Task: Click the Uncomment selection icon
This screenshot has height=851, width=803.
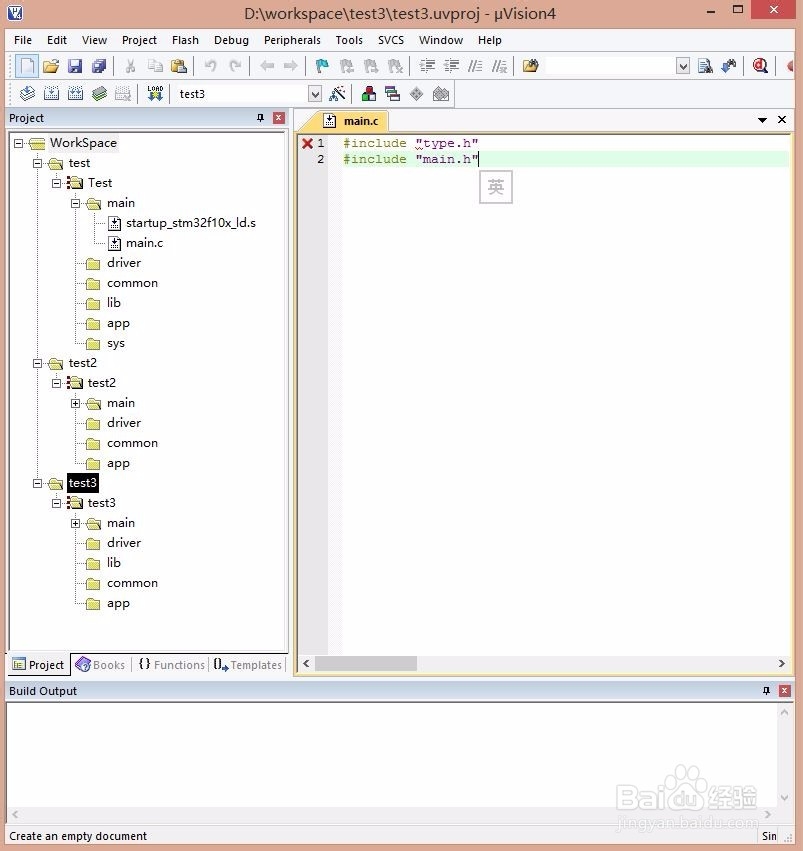Action: pos(499,66)
